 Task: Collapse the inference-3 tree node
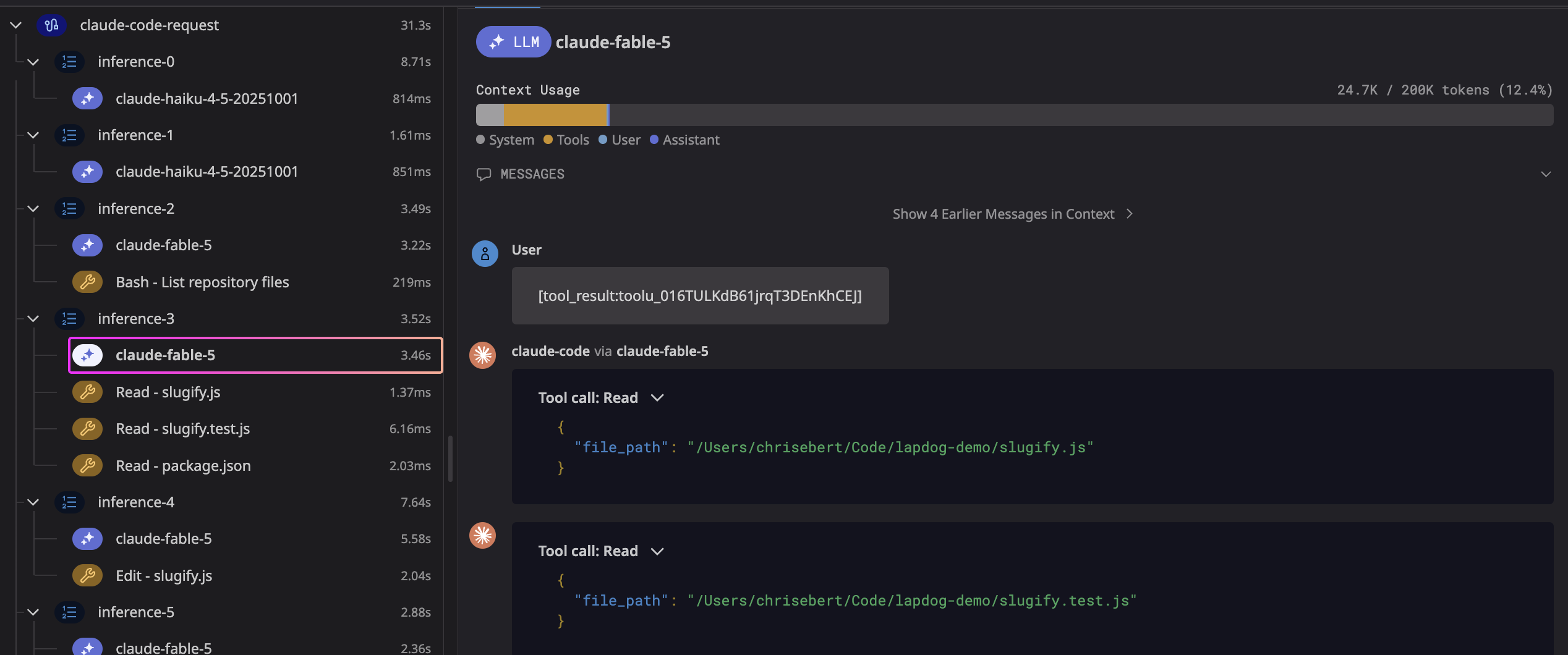click(x=33, y=319)
